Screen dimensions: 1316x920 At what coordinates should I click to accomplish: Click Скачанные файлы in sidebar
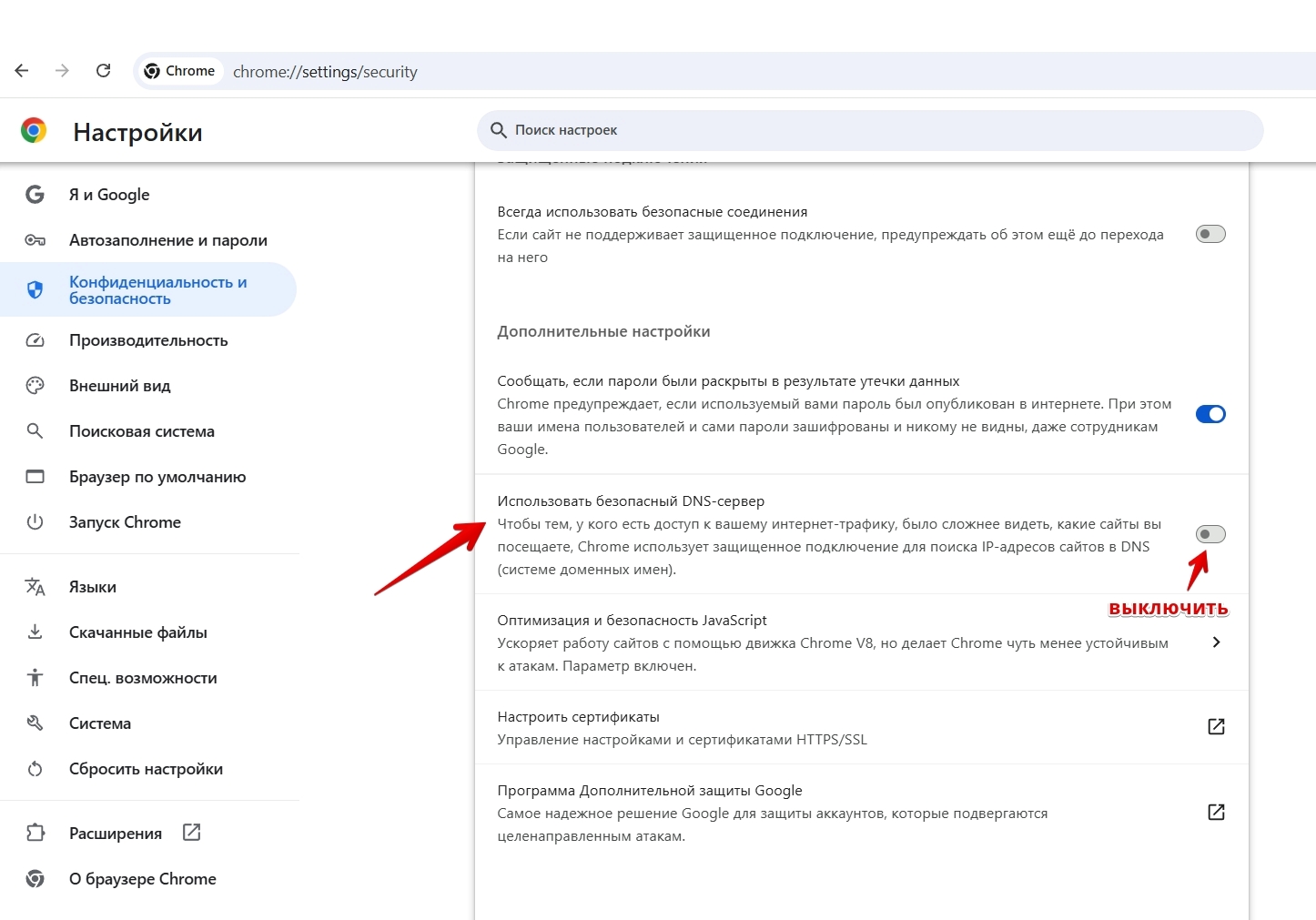click(138, 632)
